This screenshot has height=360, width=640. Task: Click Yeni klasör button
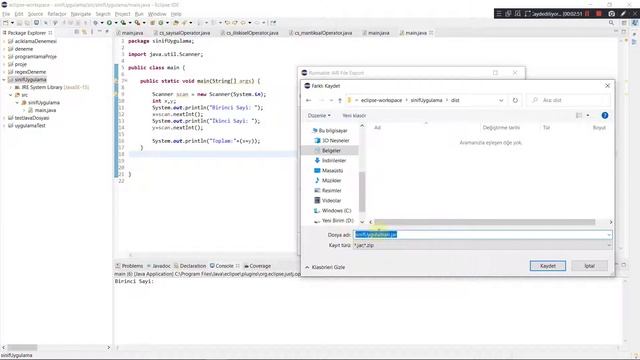pyautogui.click(x=354, y=116)
